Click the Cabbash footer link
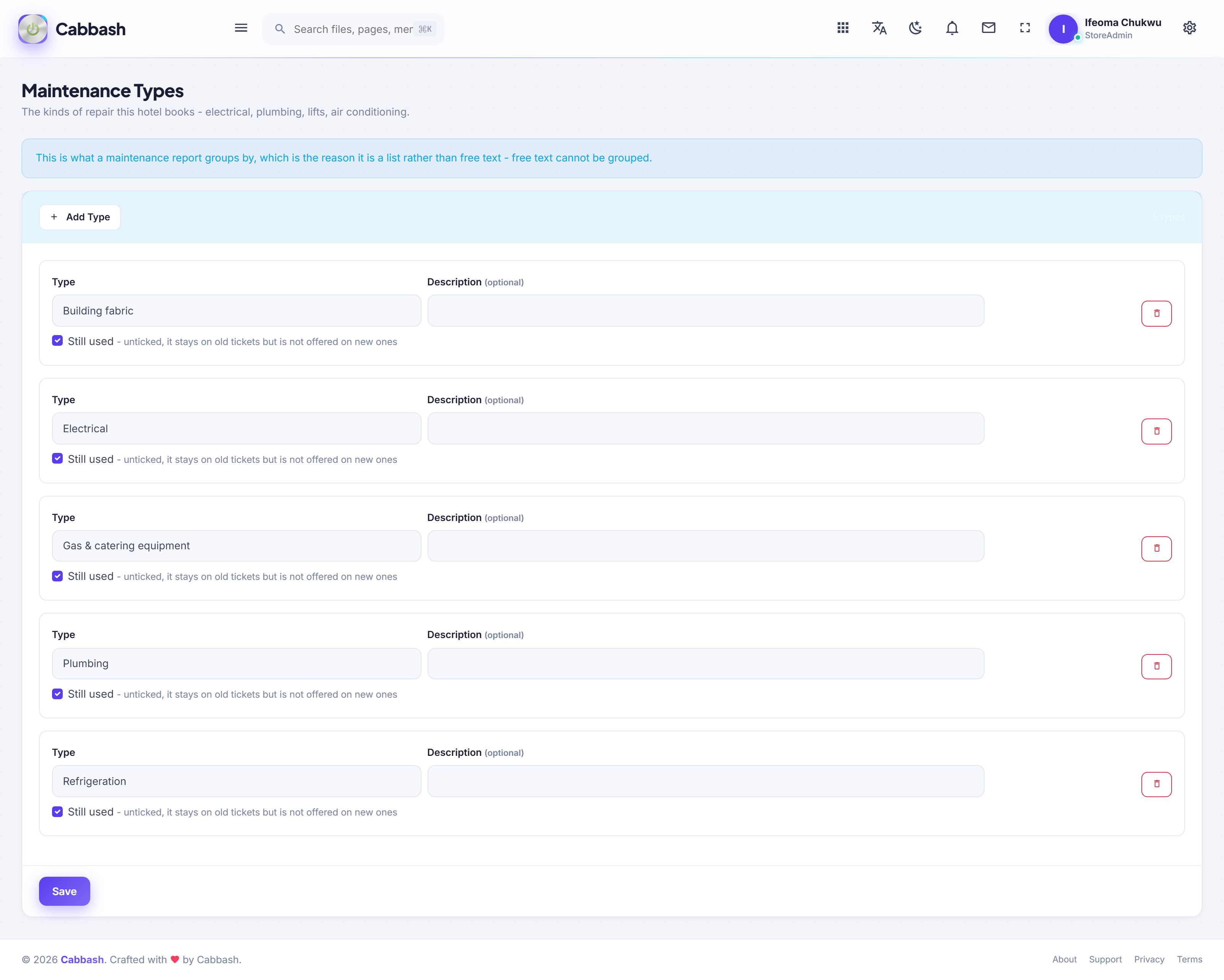This screenshot has width=1224, height=980. pos(82,960)
